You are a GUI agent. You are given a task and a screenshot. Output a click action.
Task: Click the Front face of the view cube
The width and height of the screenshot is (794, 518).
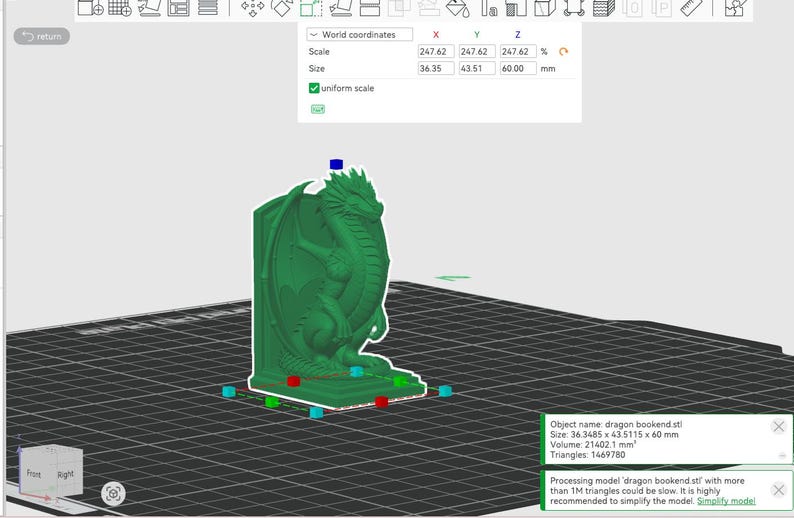34,474
